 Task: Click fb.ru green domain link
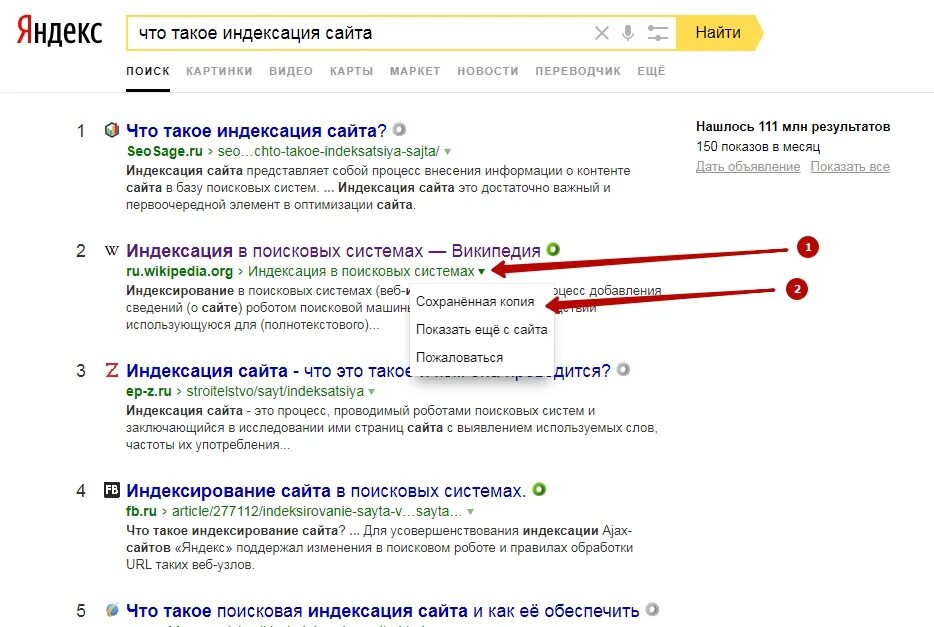click(141, 511)
